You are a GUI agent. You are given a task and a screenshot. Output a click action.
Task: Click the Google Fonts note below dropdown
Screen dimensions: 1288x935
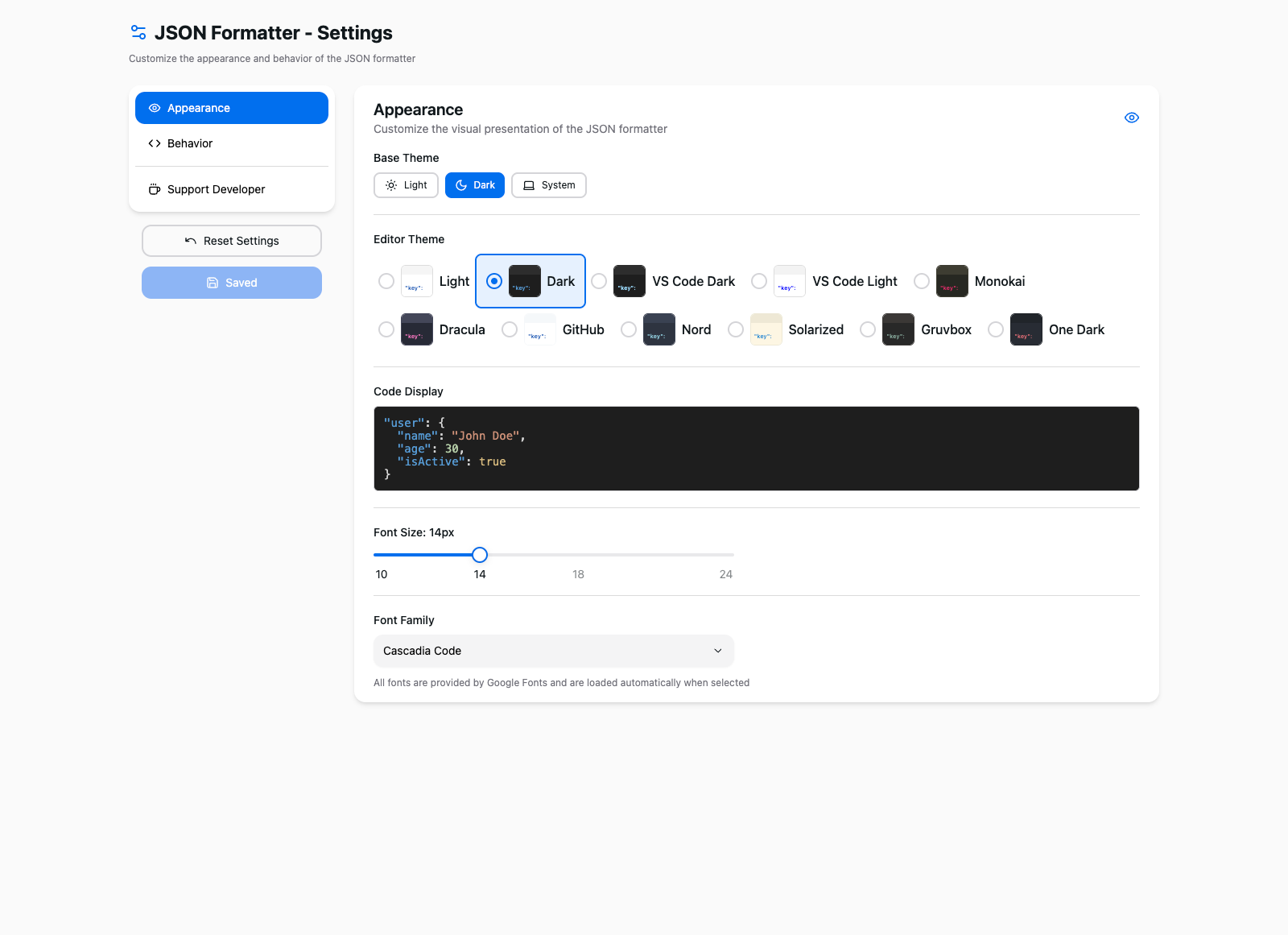pyautogui.click(x=561, y=683)
